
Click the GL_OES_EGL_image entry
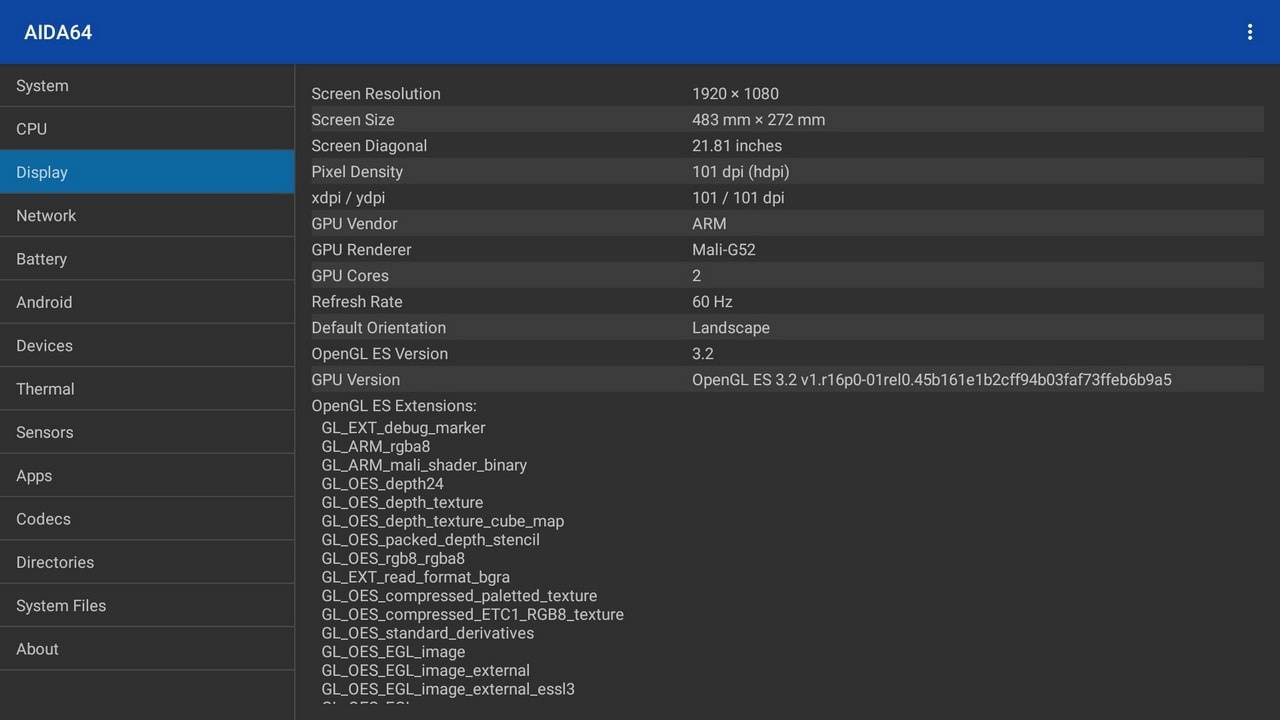pos(393,652)
